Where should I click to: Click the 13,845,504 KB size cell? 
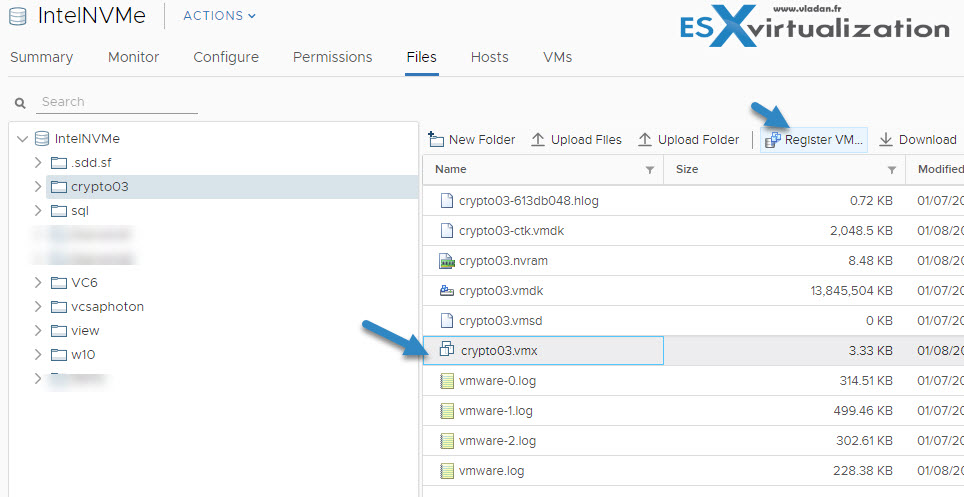[851, 291]
